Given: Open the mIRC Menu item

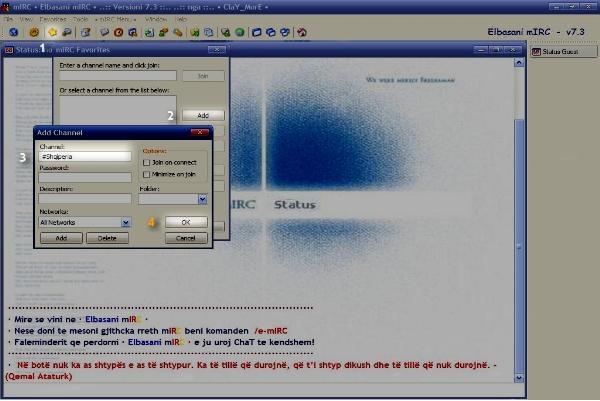Looking at the screenshot, I should pyautogui.click(x=115, y=19).
